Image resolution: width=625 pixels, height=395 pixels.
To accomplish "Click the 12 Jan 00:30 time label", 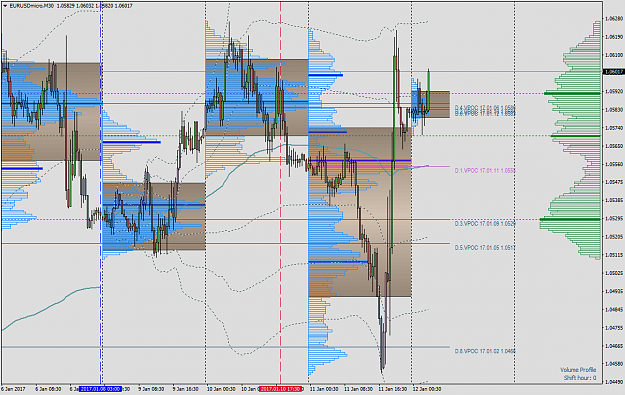I will pos(427,389).
